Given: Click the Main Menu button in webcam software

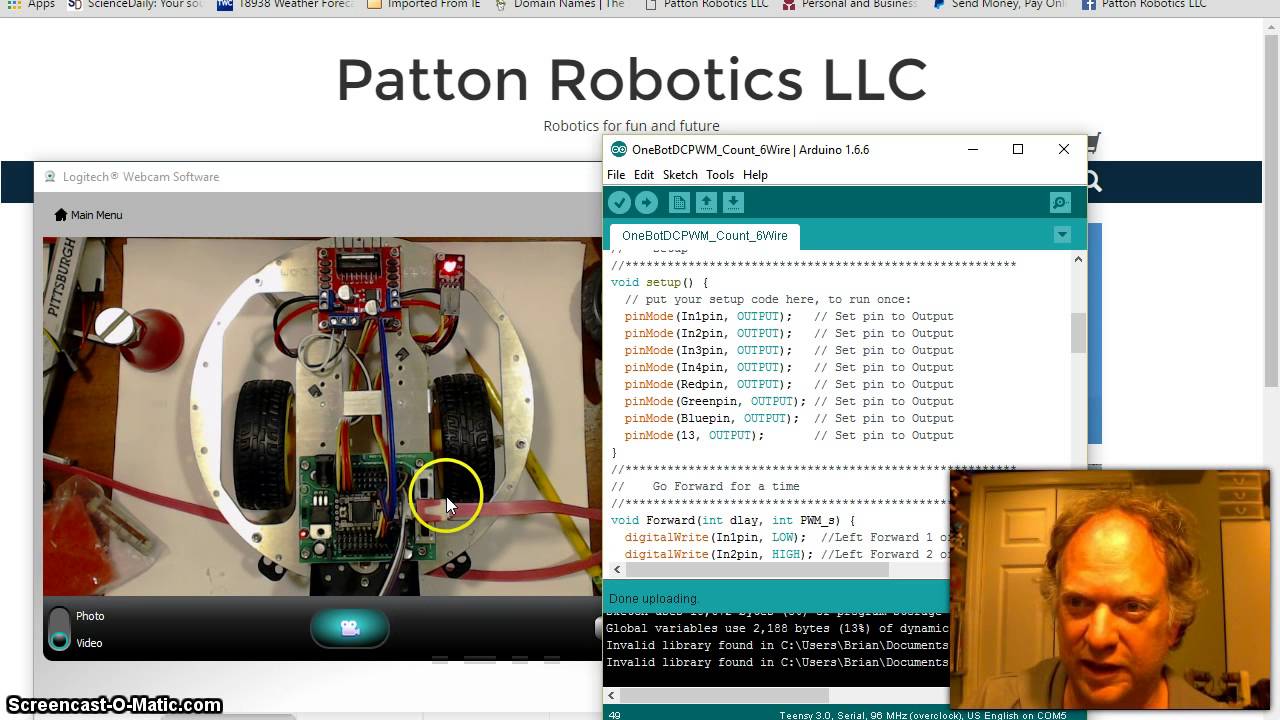Looking at the screenshot, I should (x=88, y=215).
